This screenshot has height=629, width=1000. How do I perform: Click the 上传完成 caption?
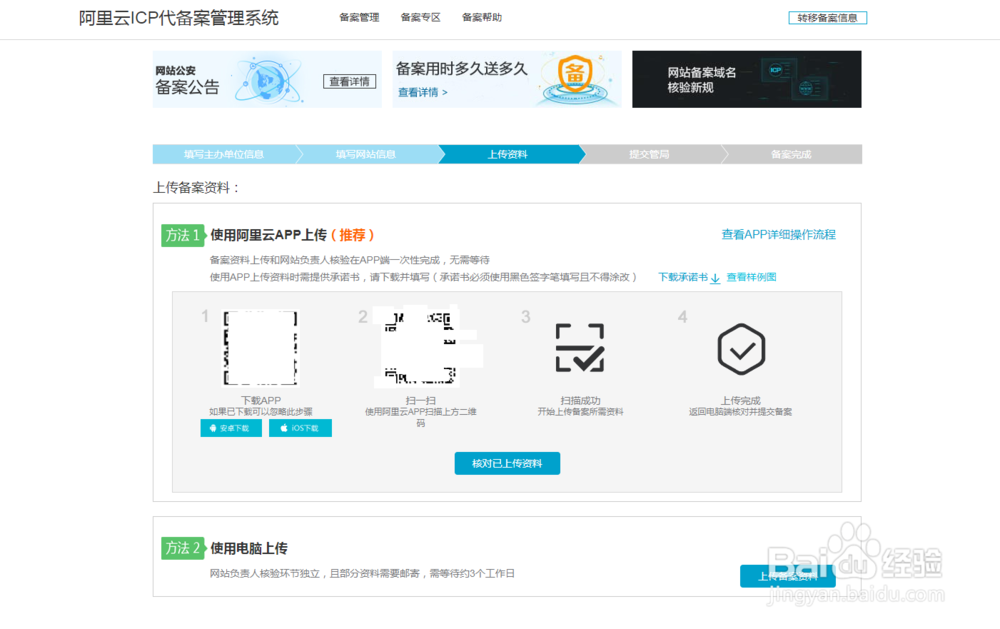point(740,400)
